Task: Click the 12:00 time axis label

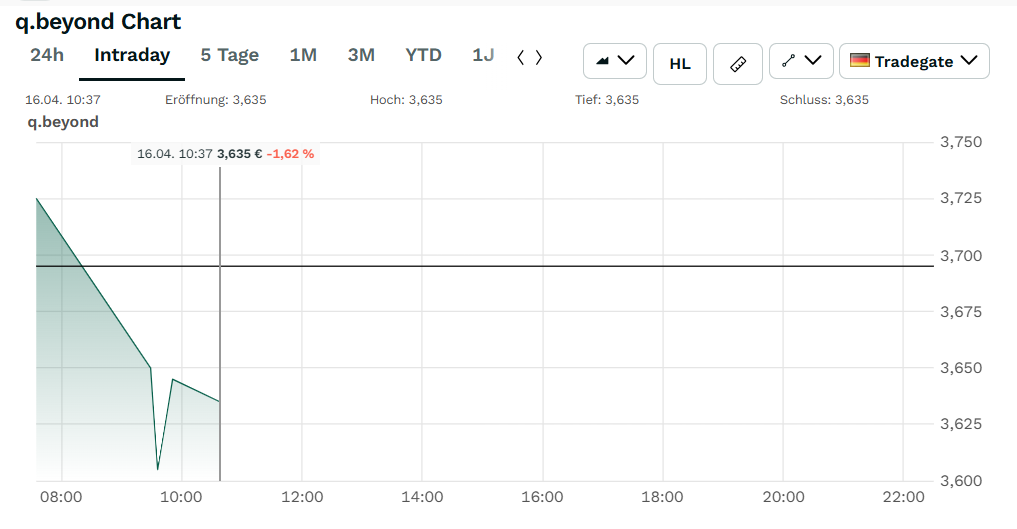Action: [302, 497]
